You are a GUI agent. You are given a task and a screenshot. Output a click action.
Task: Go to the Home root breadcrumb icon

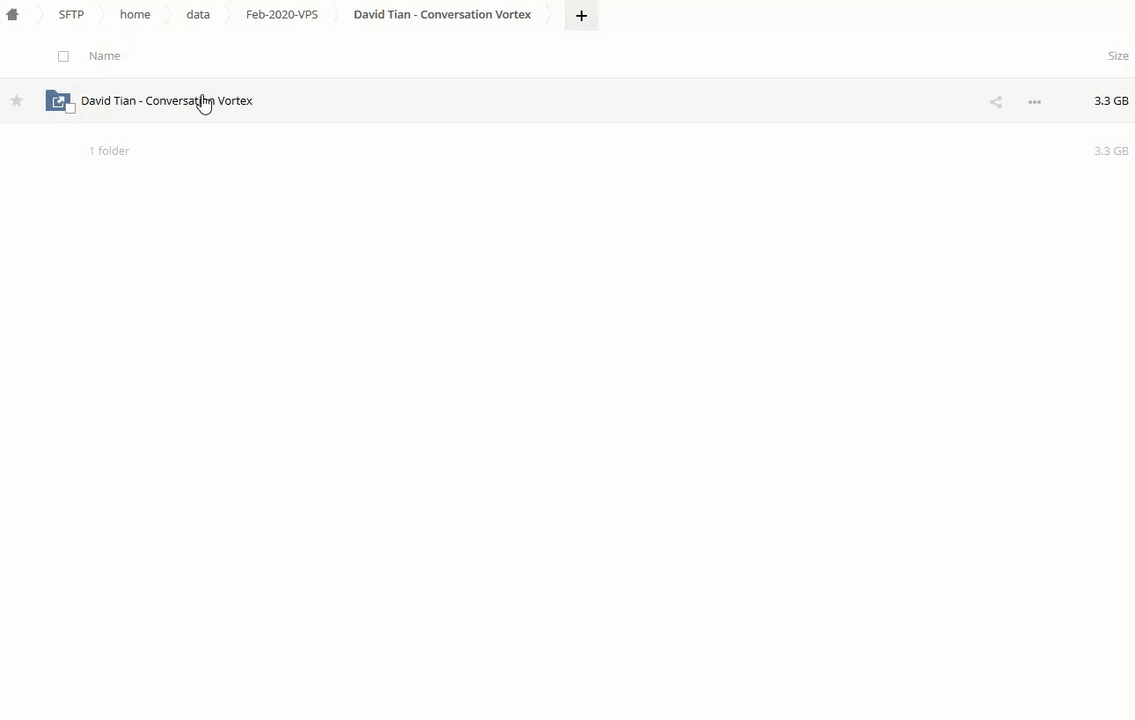pos(12,15)
